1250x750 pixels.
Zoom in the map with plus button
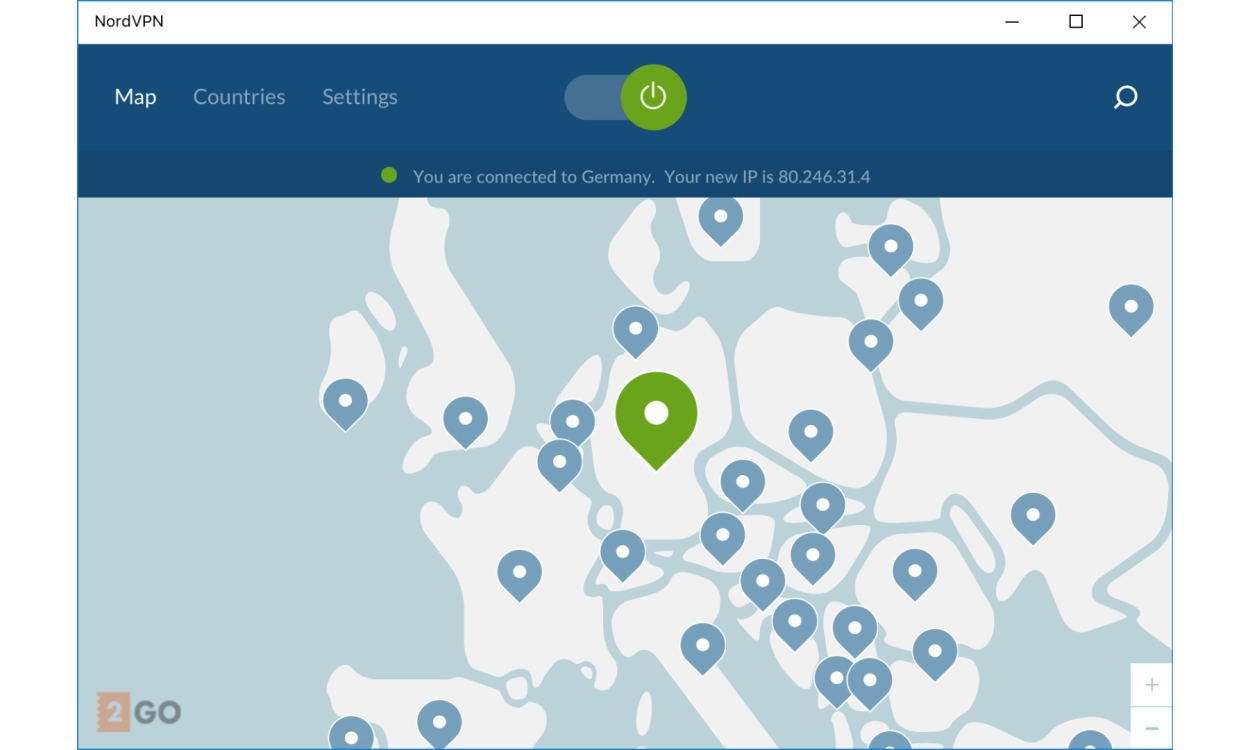[1151, 685]
